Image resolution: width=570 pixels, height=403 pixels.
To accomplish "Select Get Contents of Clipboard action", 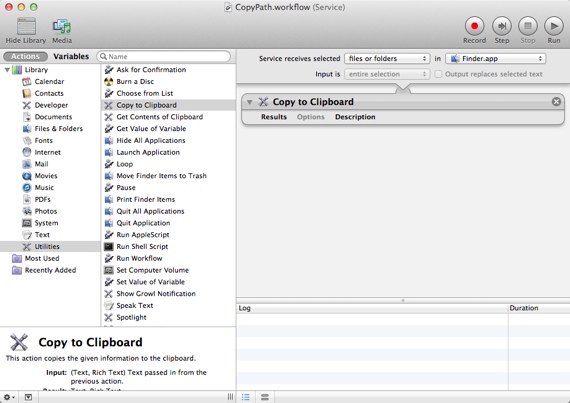I will pyautogui.click(x=160, y=117).
